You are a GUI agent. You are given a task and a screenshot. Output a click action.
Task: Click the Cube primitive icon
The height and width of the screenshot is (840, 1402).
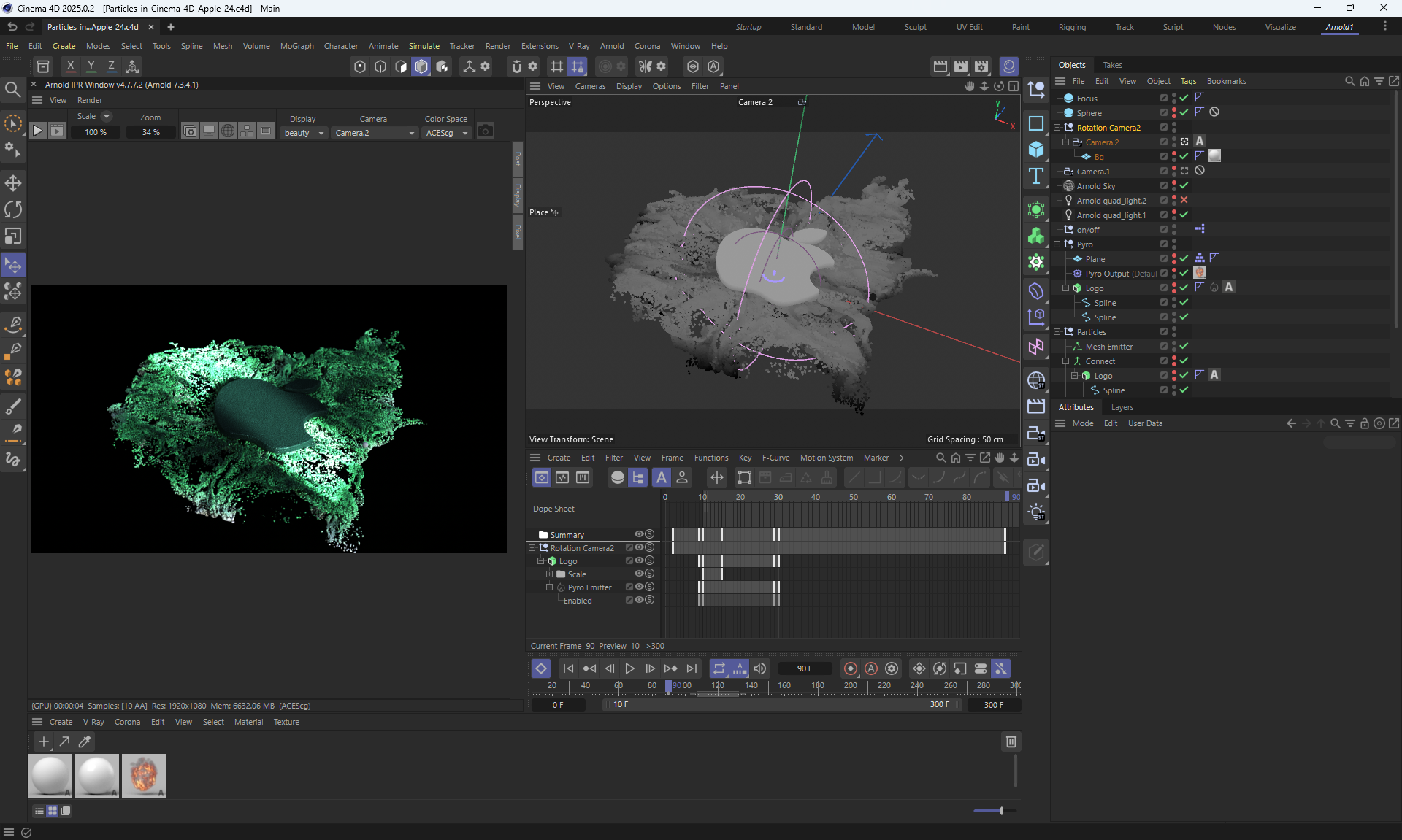coord(1036,150)
